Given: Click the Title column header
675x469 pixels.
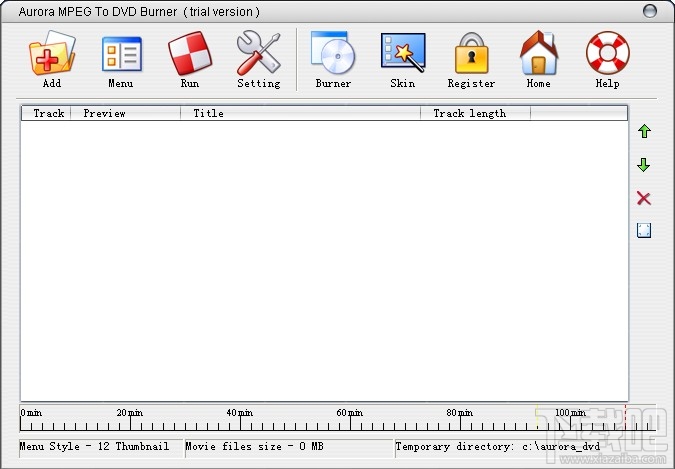Looking at the screenshot, I should click(300, 113).
